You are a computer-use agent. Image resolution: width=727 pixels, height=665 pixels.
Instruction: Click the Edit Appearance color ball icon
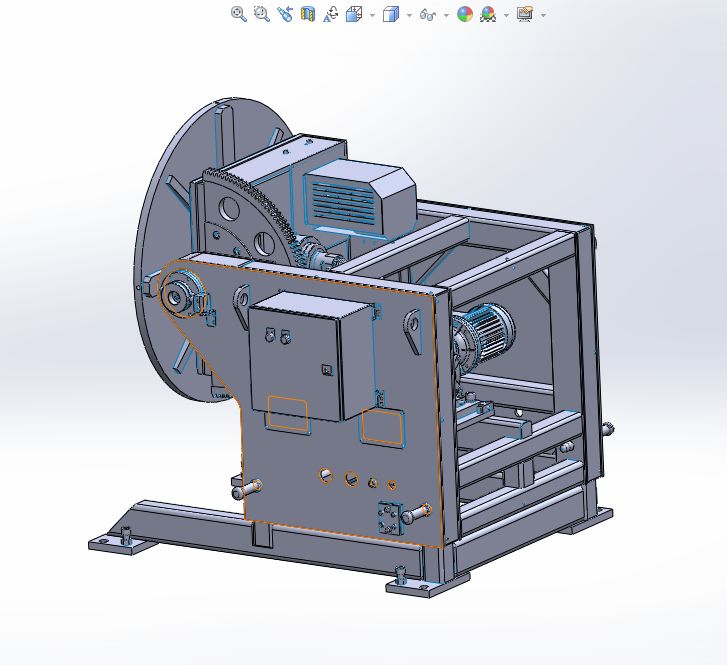(x=465, y=14)
